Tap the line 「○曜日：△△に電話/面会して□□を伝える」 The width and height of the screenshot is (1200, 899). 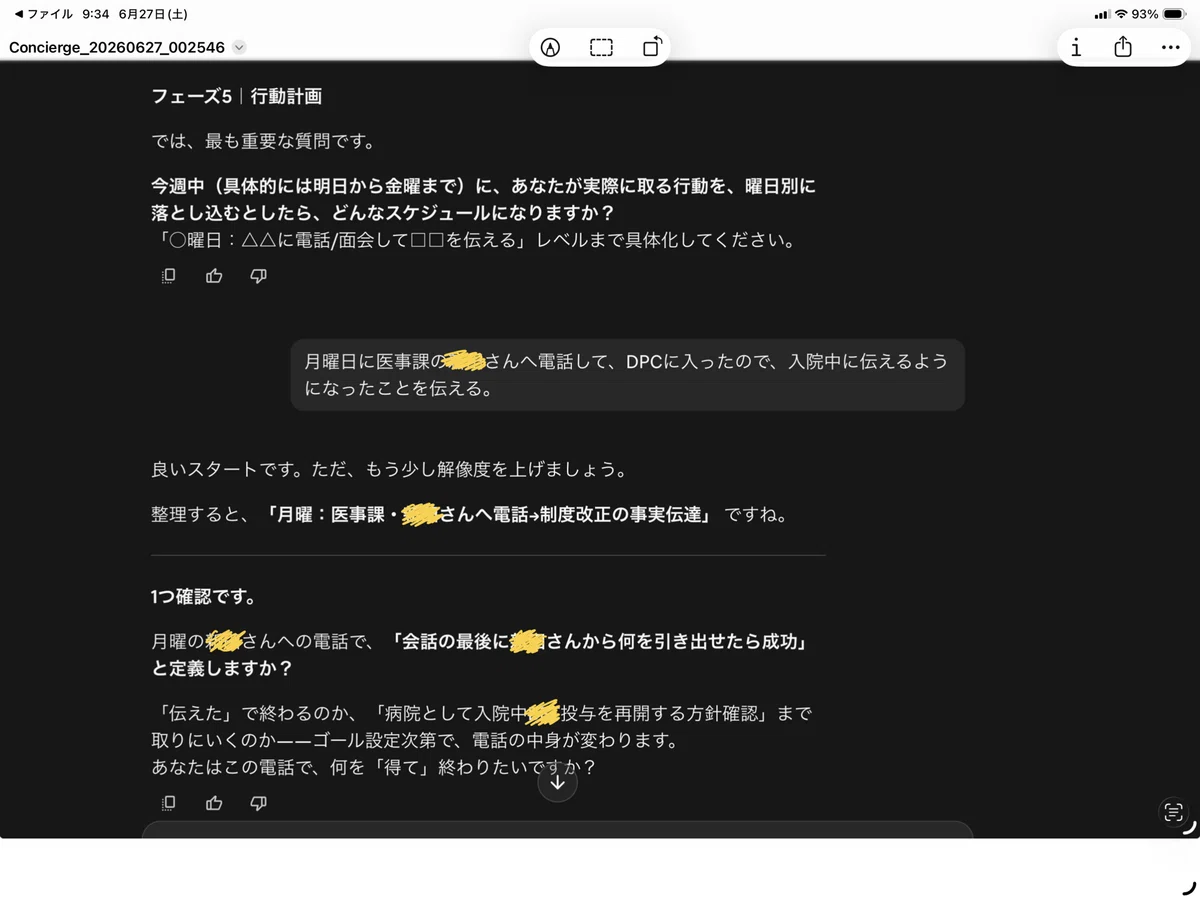(341, 240)
